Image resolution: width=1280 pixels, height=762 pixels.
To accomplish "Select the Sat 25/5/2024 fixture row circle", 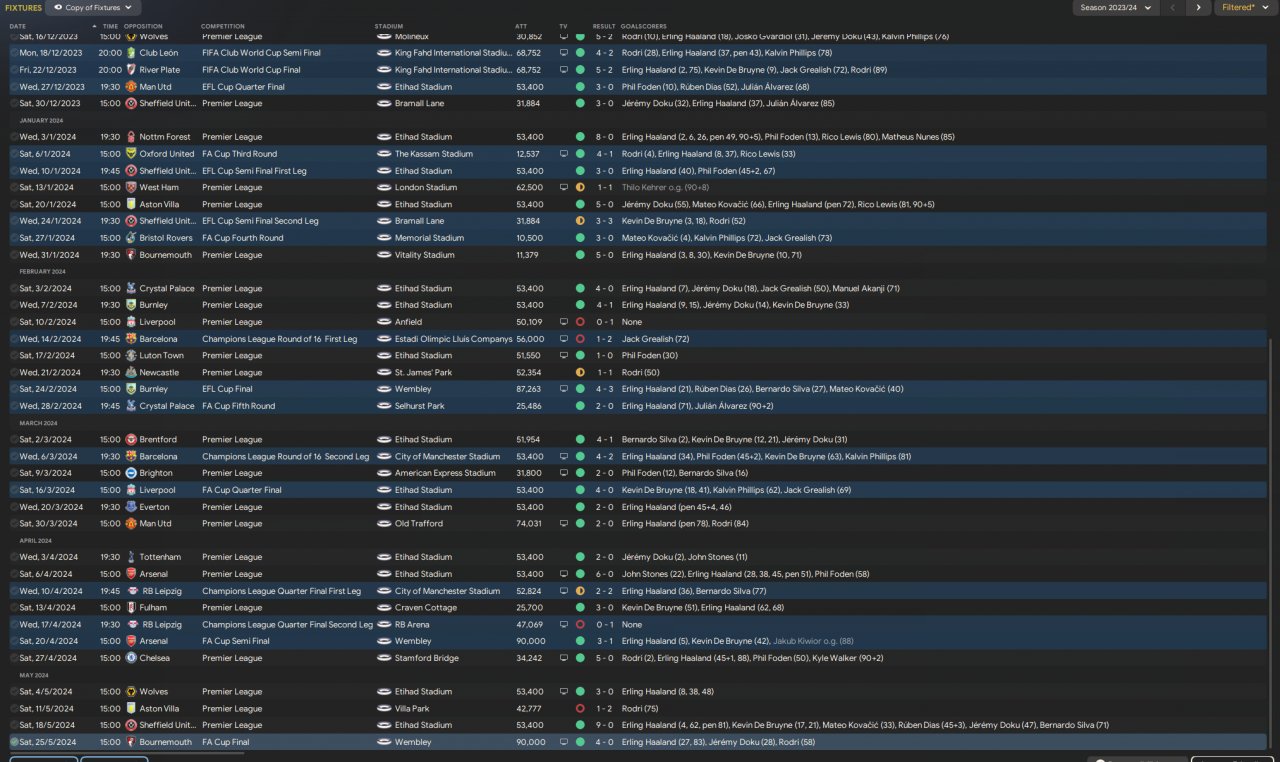I will point(14,742).
